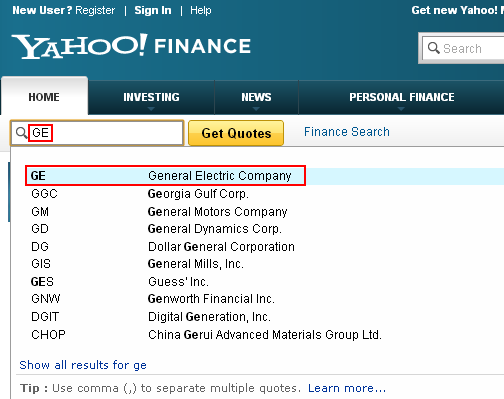
Task: Select the GIS General Mills suggestion
Action: [x=265, y=264]
